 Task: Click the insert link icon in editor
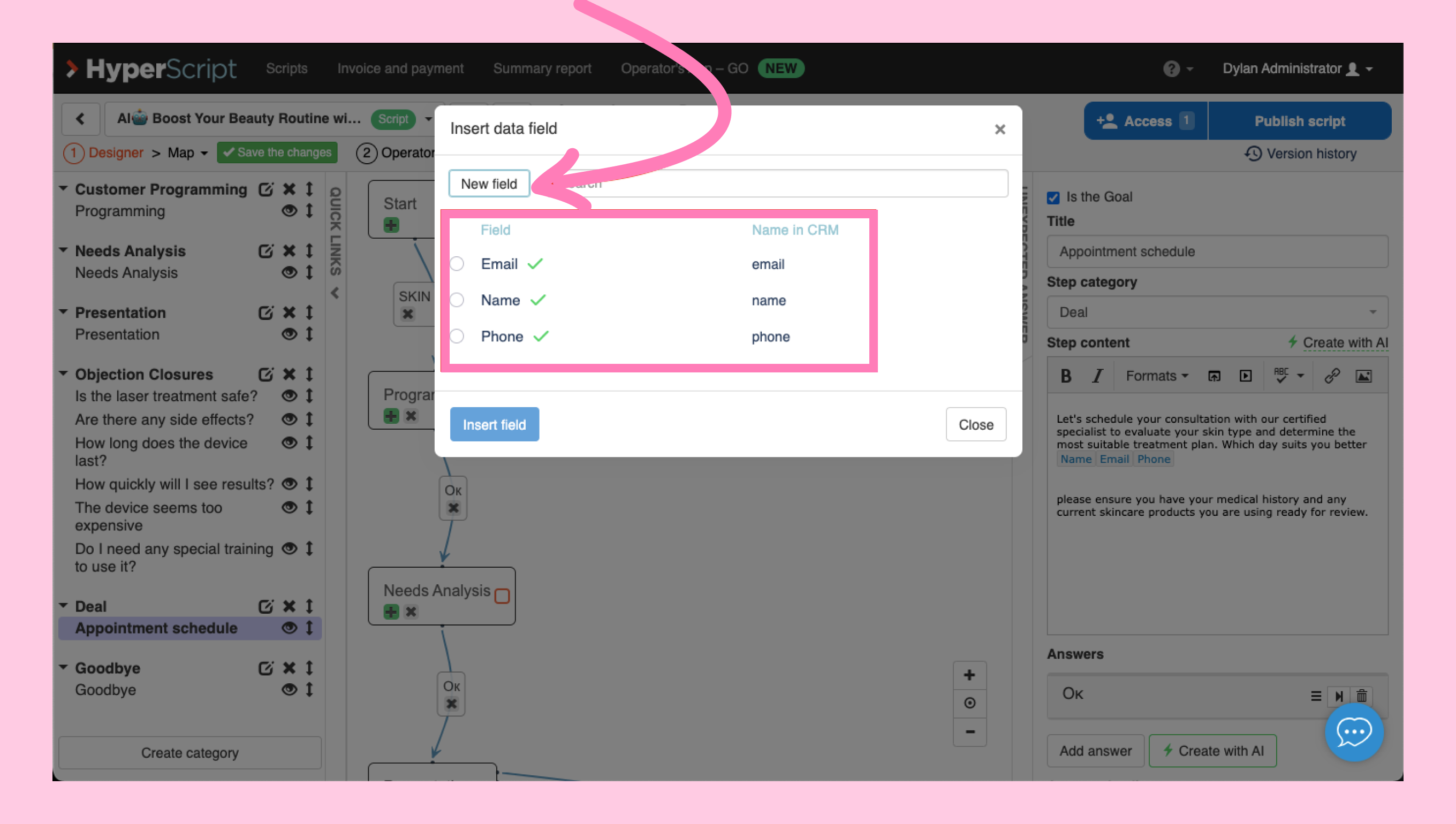pyautogui.click(x=1331, y=376)
